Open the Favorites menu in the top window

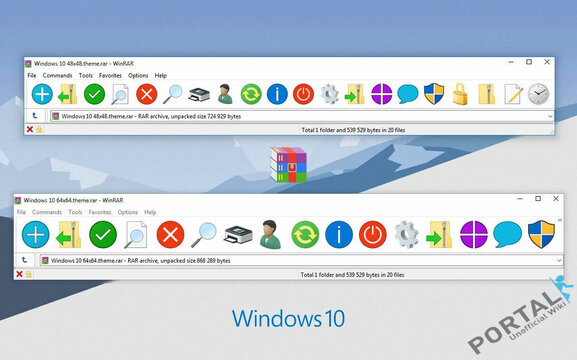click(110, 75)
